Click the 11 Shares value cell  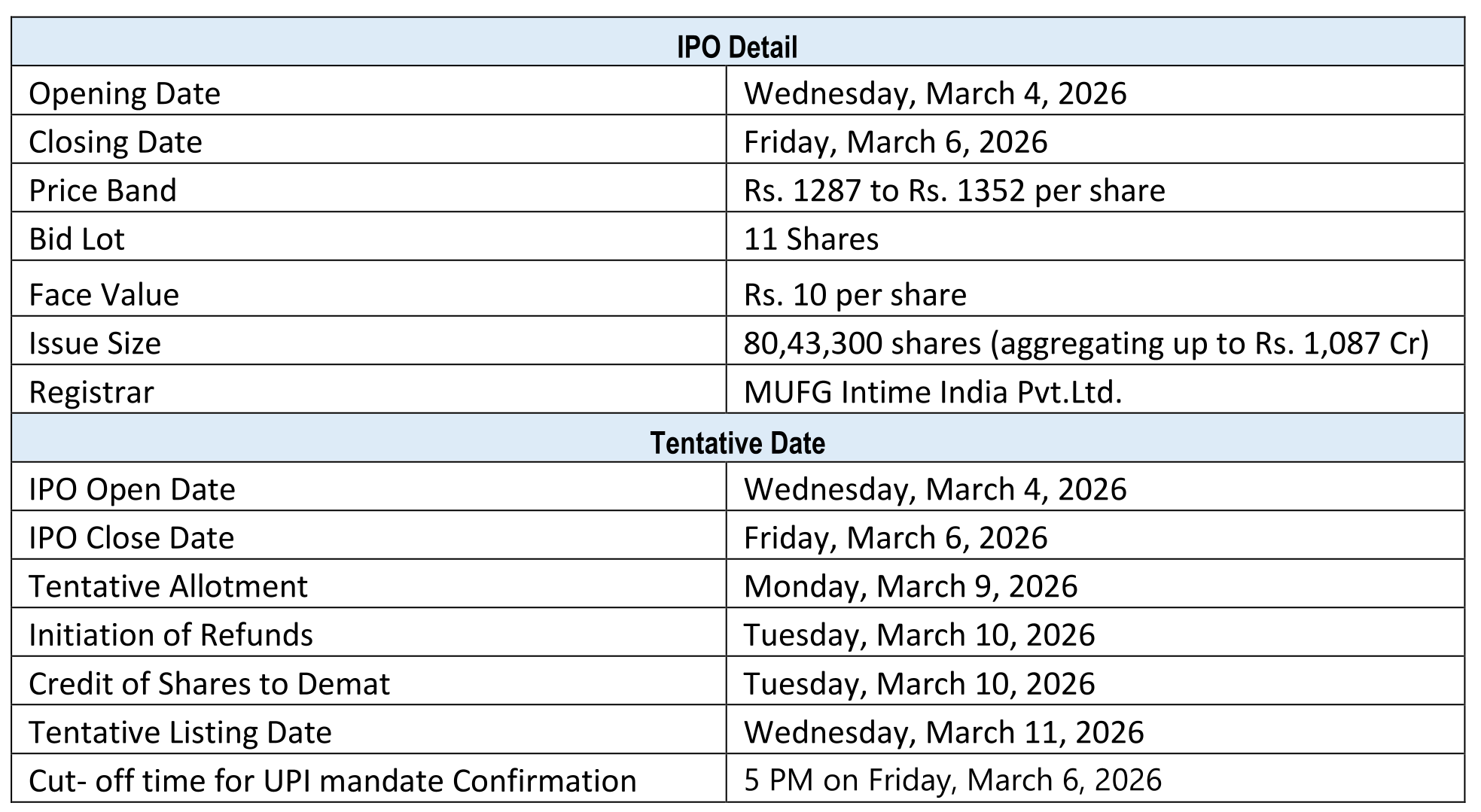(811, 239)
